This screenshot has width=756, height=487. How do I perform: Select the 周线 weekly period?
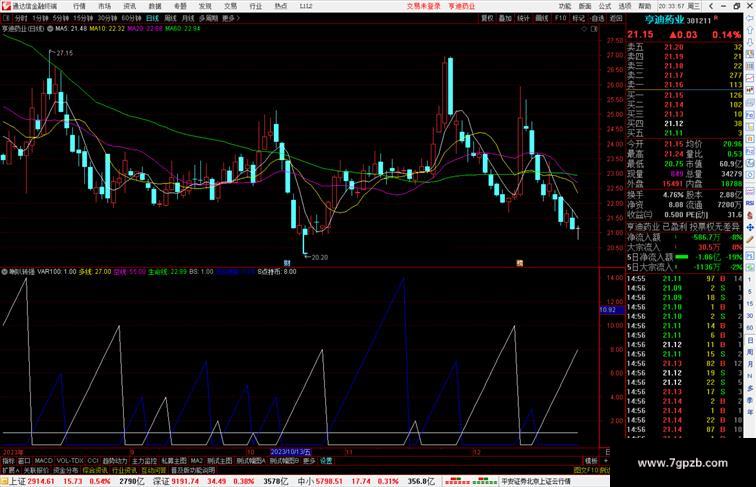point(170,18)
